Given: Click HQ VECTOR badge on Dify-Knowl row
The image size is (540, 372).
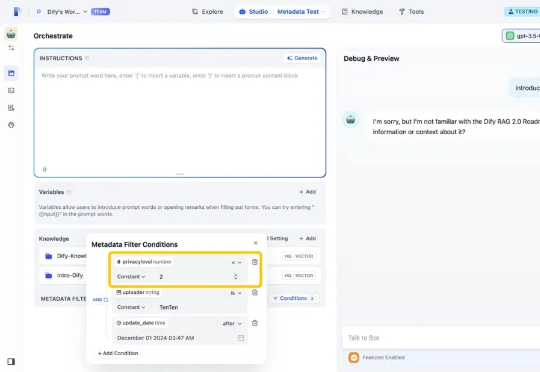Looking at the screenshot, I should (299, 256).
